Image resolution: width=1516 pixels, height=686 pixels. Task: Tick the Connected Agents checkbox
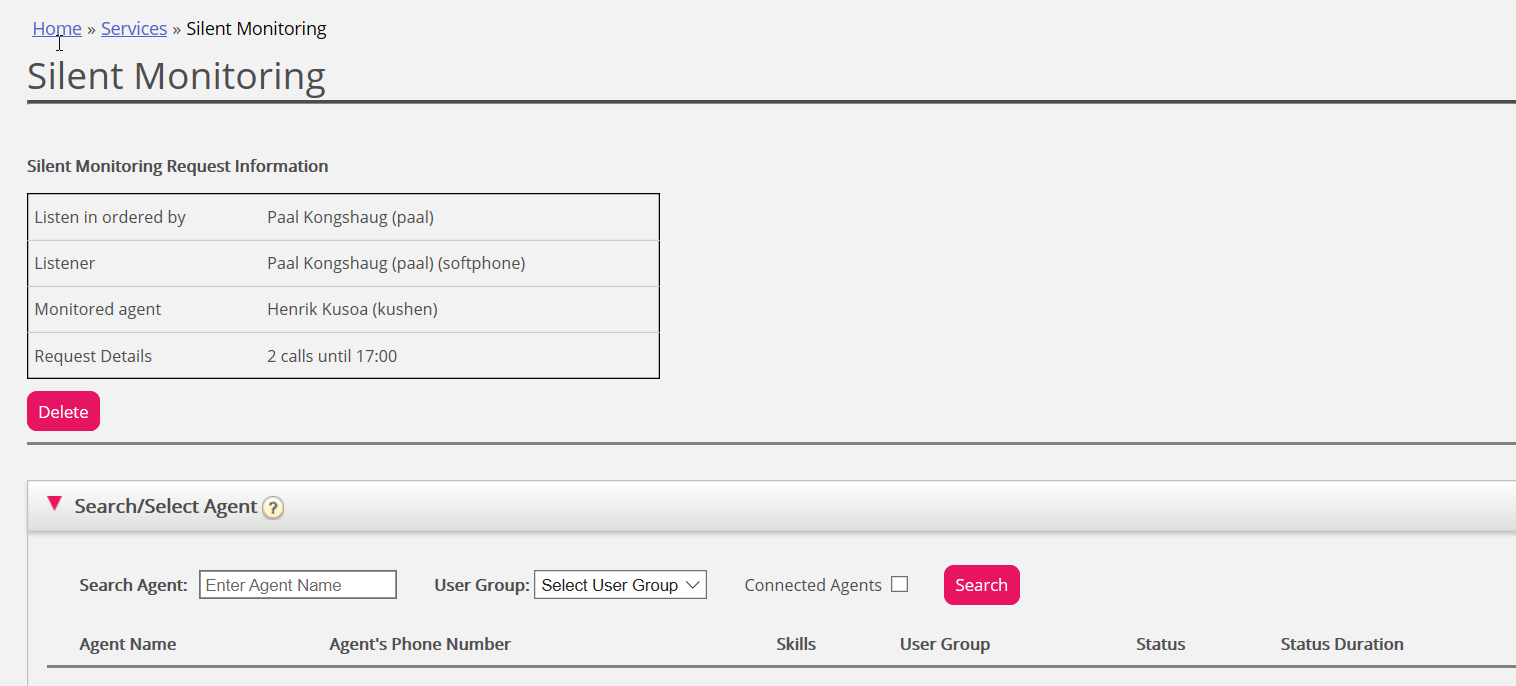click(x=899, y=584)
